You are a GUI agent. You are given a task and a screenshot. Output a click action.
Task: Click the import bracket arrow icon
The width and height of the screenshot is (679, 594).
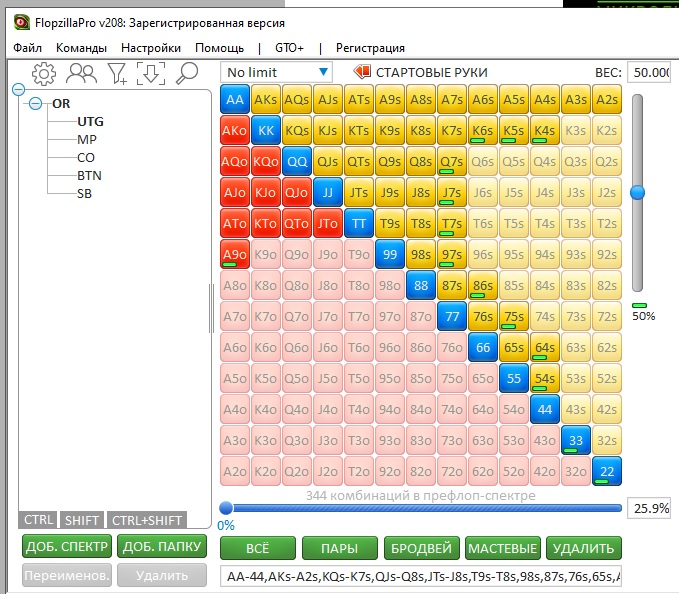point(151,73)
